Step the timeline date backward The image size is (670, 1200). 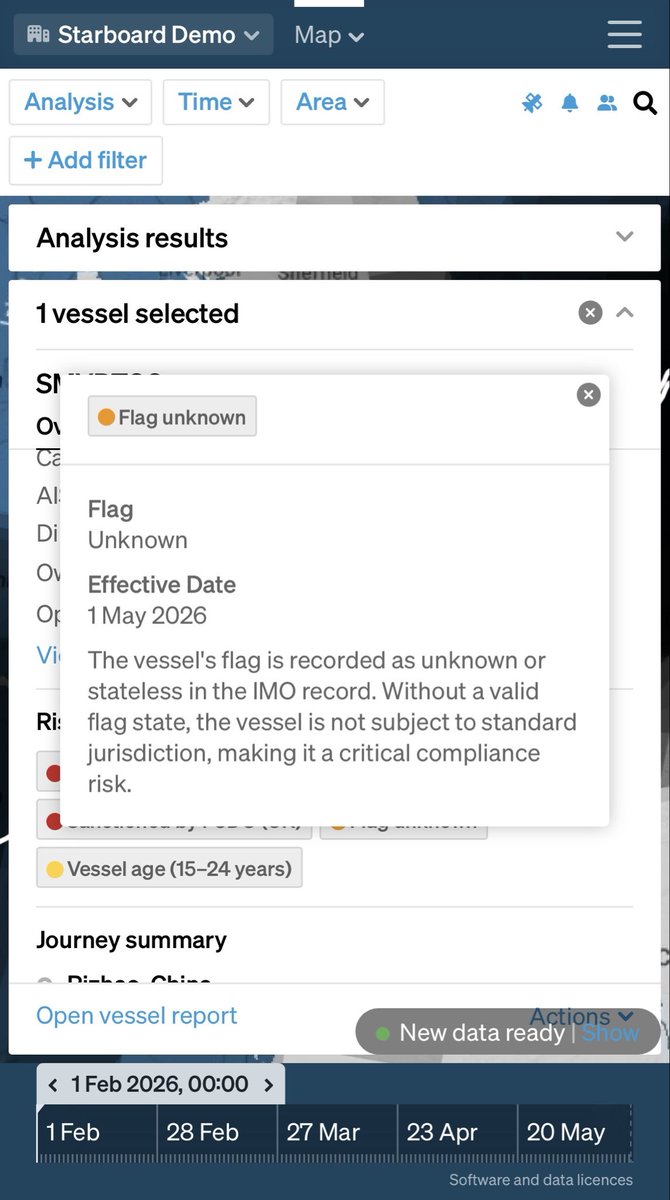point(53,1084)
